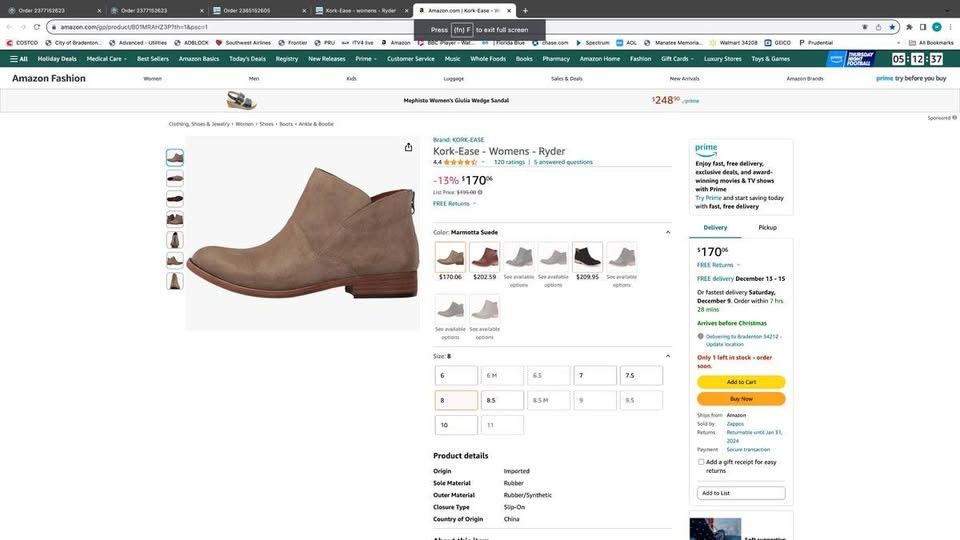Open the Chrome profile avatar
Viewport: 960px width, 540px height.
point(937,27)
